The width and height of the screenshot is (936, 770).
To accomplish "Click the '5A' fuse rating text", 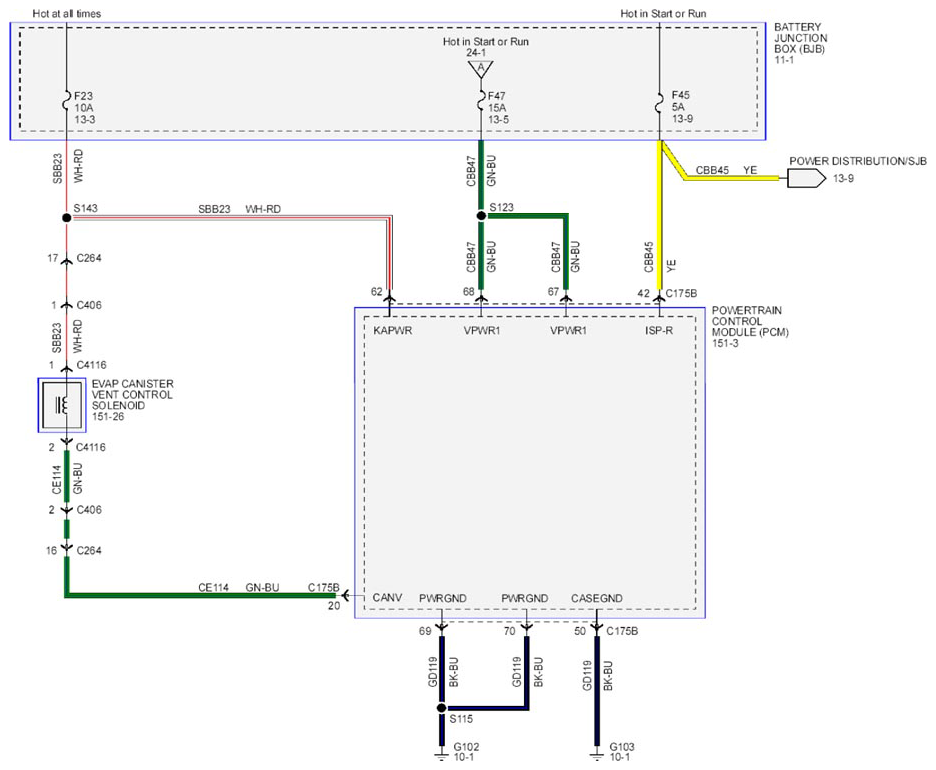I will 678,107.
